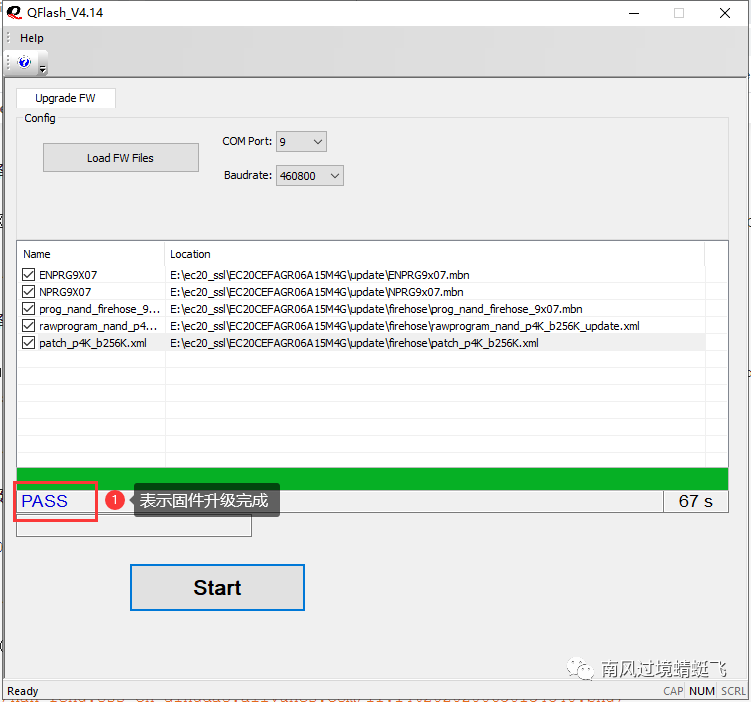Switch to the Upgrade FW tab

click(66, 98)
